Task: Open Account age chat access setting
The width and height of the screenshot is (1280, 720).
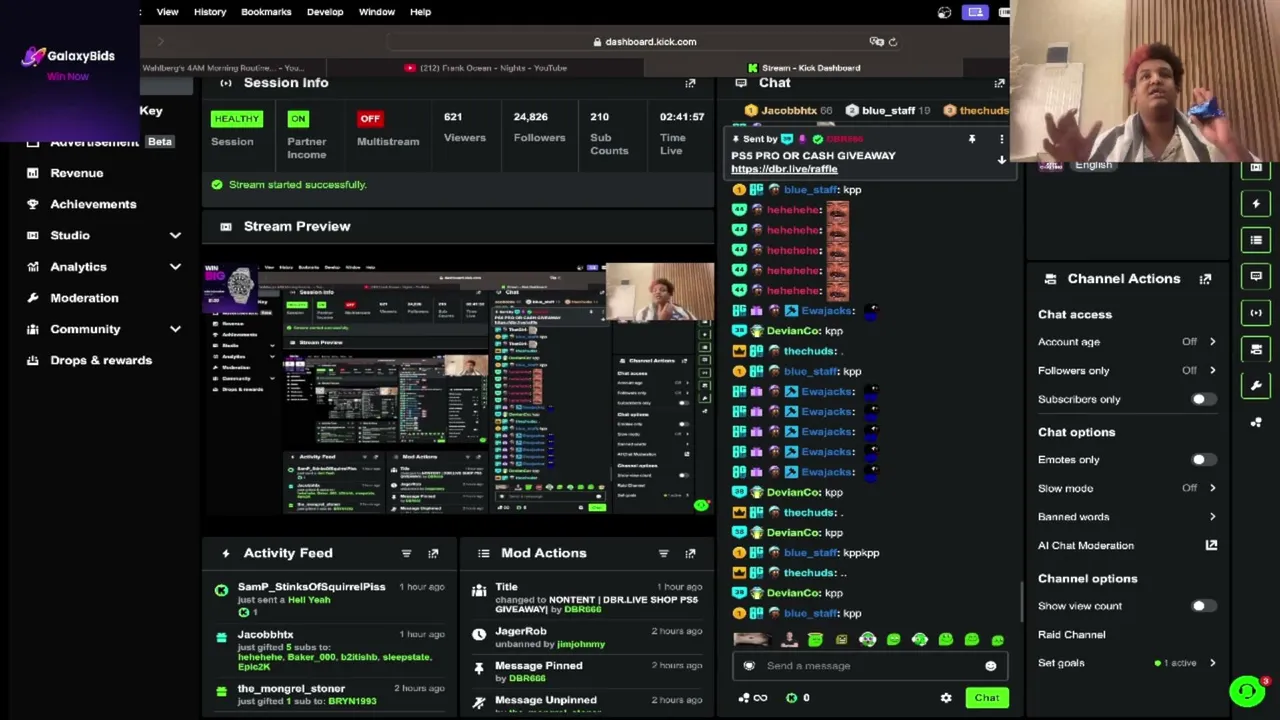Action: (x=1127, y=342)
